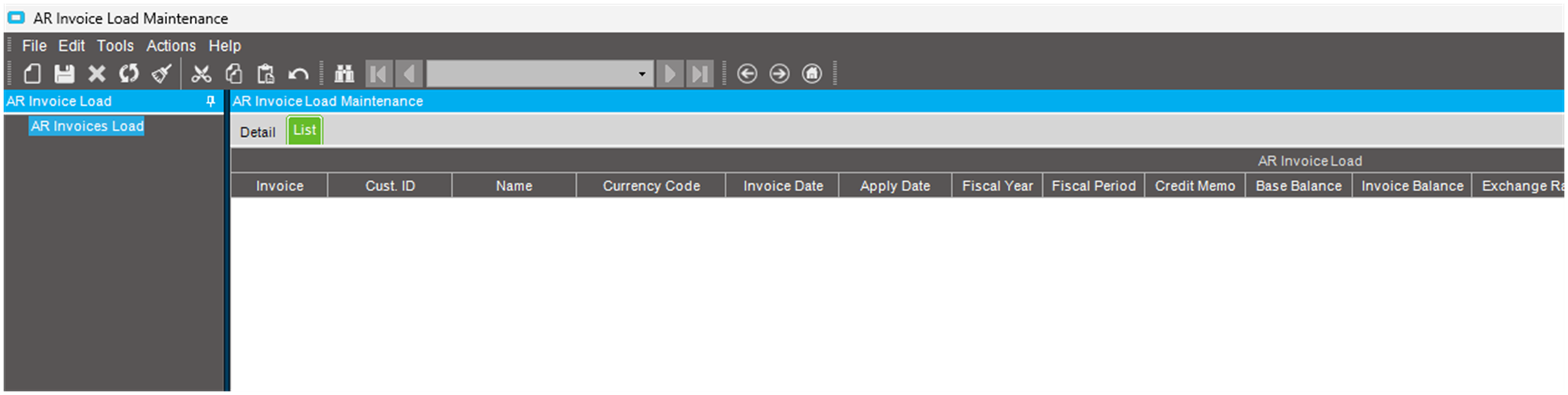The height and width of the screenshot is (395, 1568).
Task: Sort by the Apply Date column header
Action: click(x=895, y=186)
